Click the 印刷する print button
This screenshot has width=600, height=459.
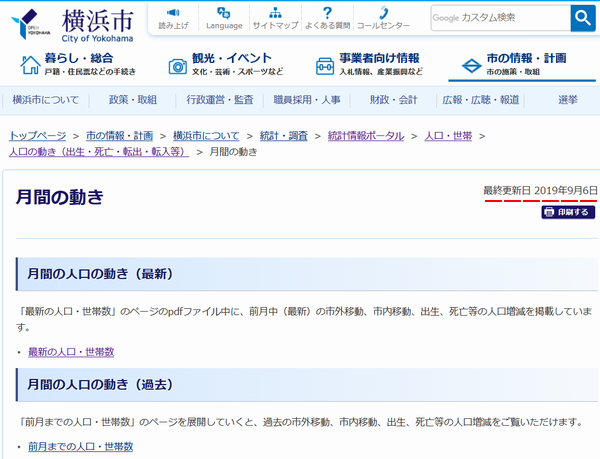point(568,212)
